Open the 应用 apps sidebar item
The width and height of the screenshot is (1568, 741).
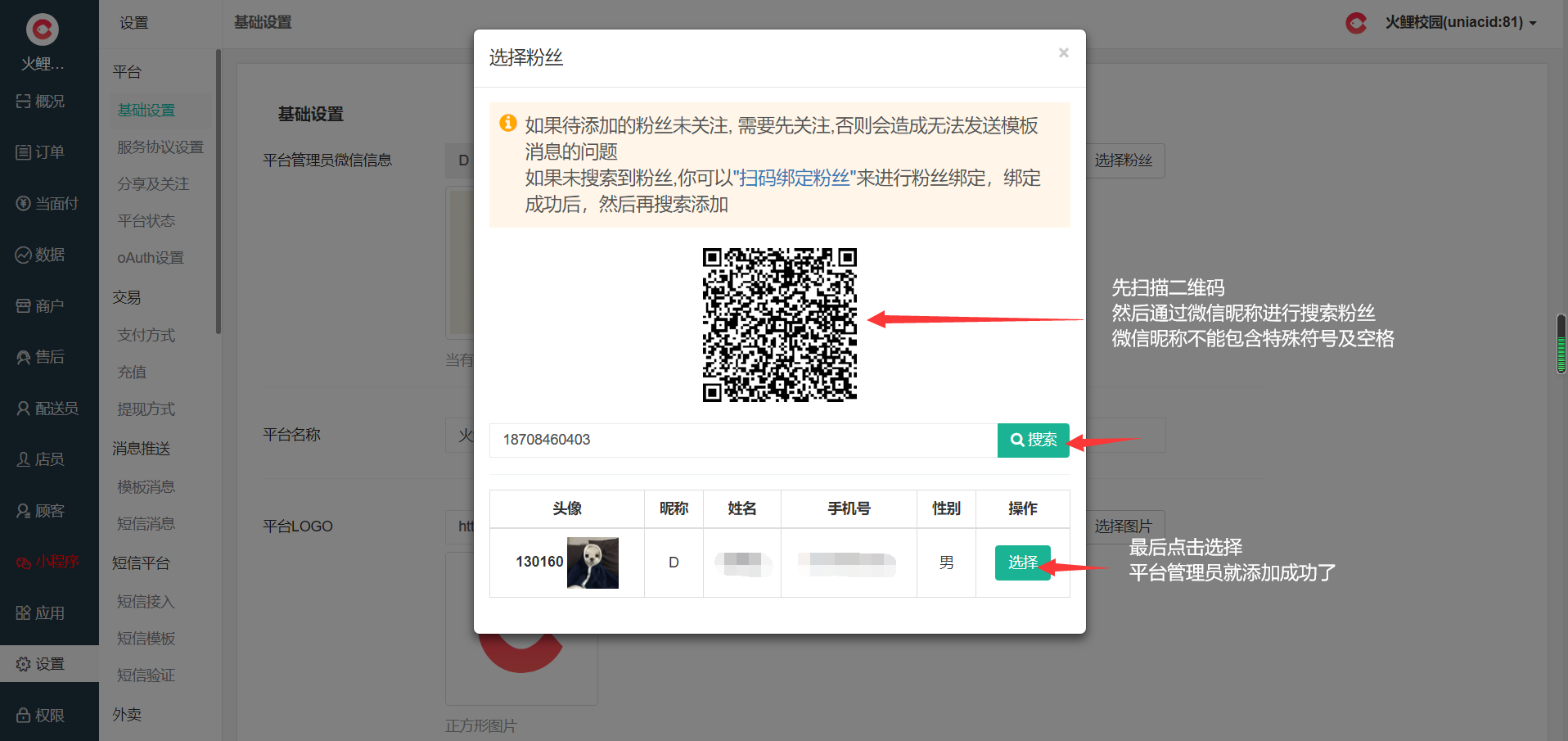coord(40,612)
